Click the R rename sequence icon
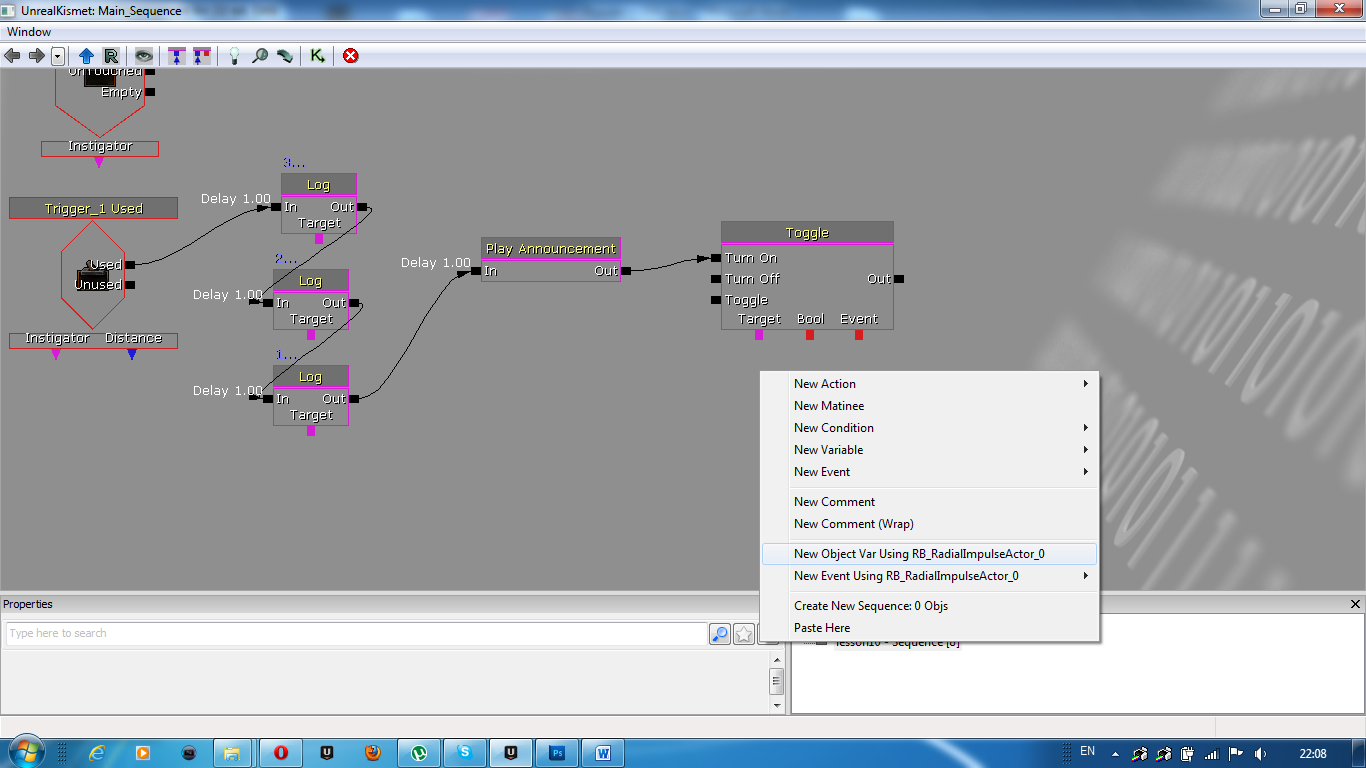Screen dimensions: 1366x768 pyautogui.click(x=110, y=56)
